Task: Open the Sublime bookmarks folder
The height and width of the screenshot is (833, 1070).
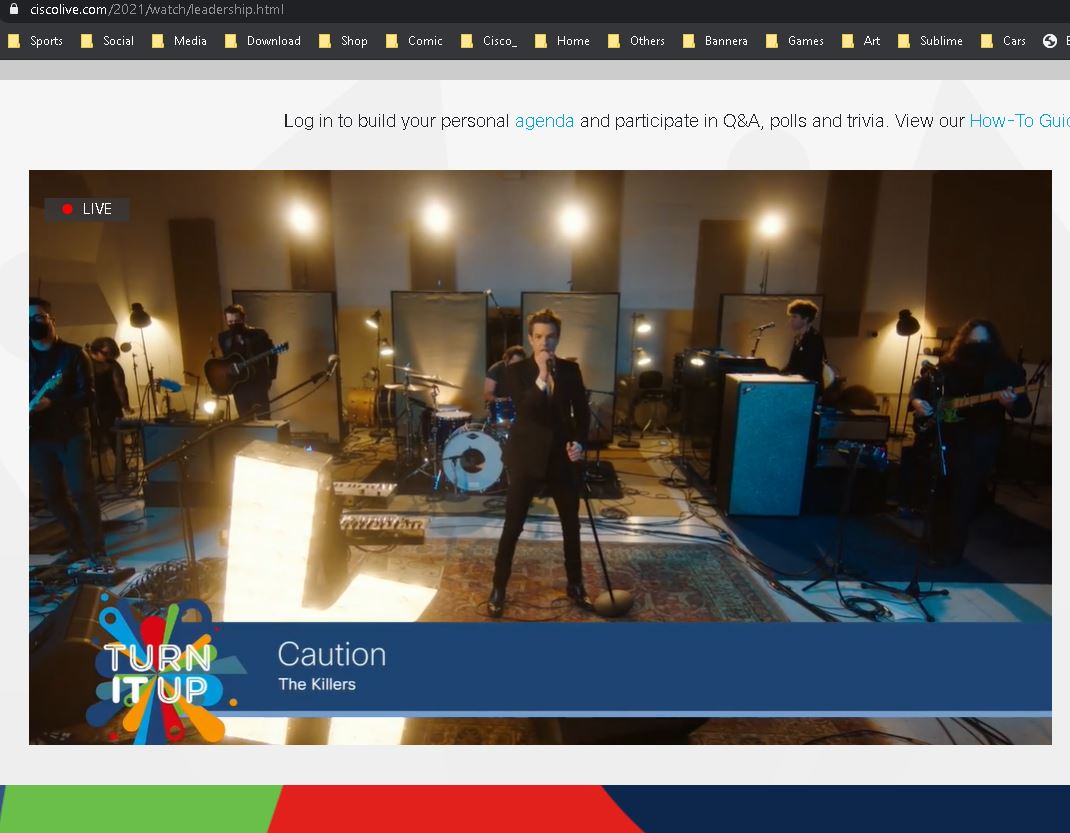Action: coord(931,41)
